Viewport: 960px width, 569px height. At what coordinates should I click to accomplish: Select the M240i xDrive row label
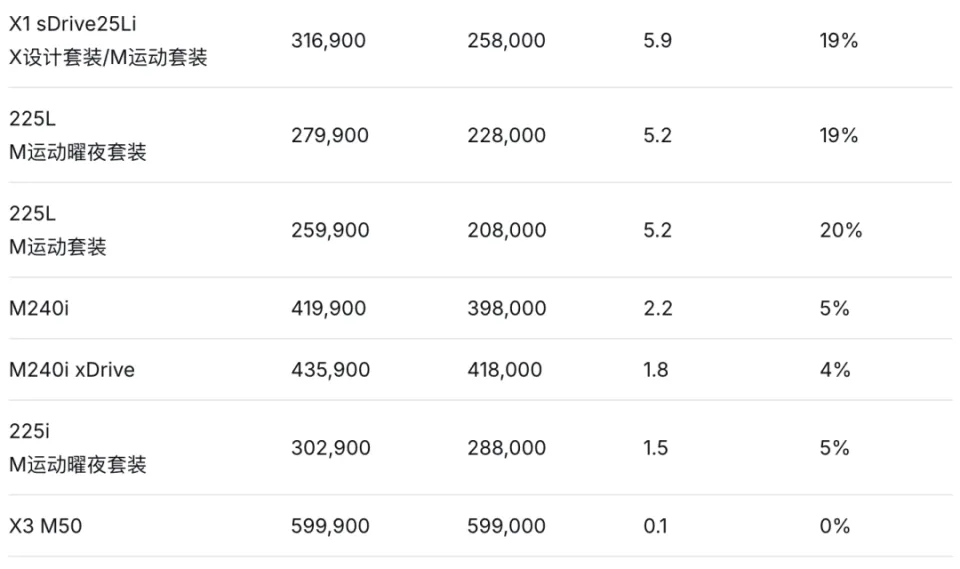[x=72, y=370]
